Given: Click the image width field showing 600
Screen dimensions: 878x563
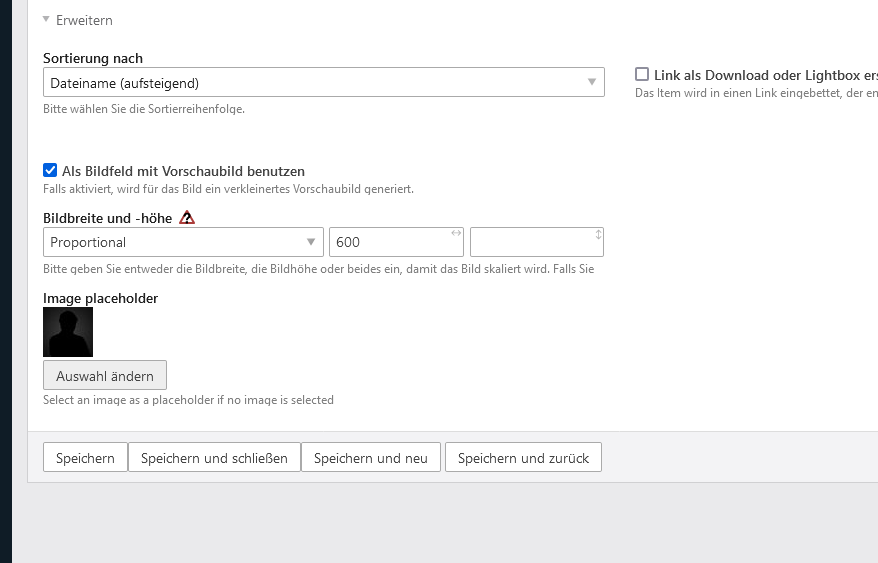Looking at the screenshot, I should (x=390, y=242).
